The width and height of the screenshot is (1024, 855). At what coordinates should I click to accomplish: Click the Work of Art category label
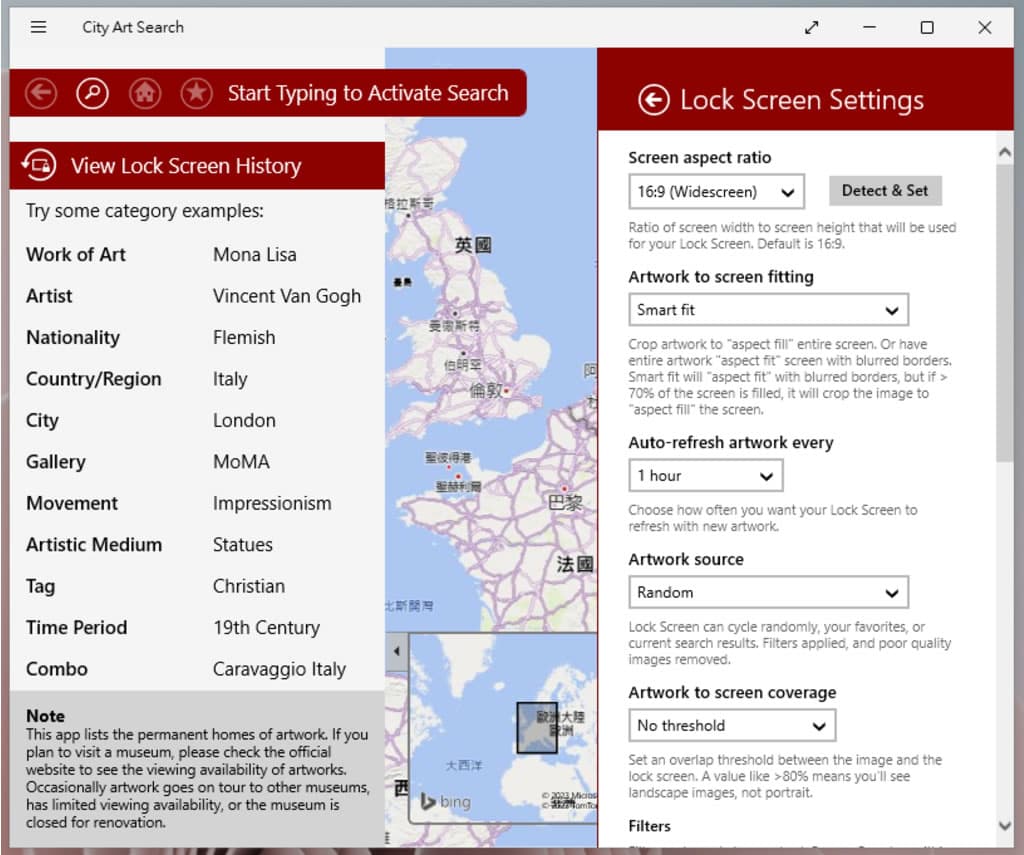[76, 255]
